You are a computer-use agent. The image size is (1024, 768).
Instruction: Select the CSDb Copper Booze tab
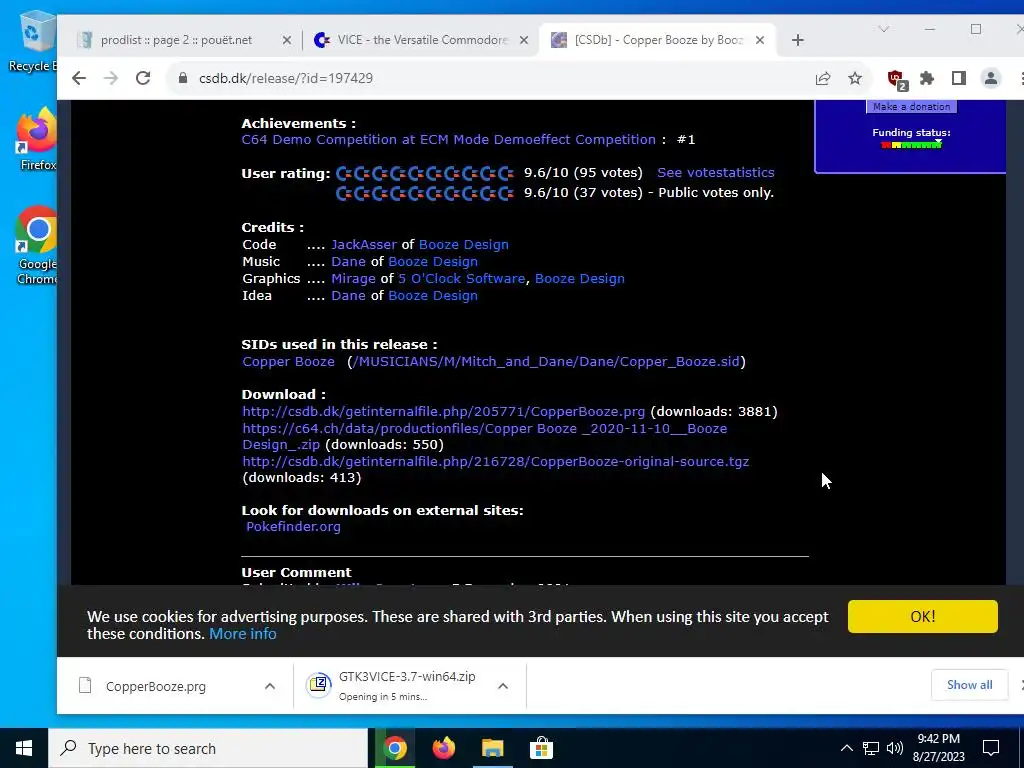pyautogui.click(x=658, y=40)
